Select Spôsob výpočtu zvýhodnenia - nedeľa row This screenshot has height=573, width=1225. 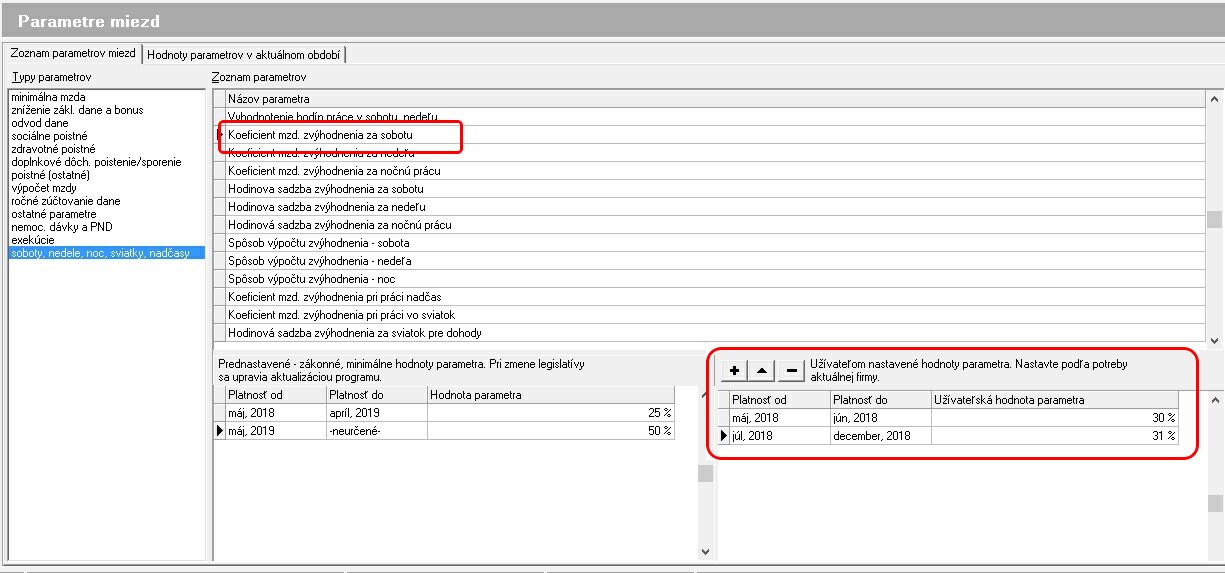[715, 261]
